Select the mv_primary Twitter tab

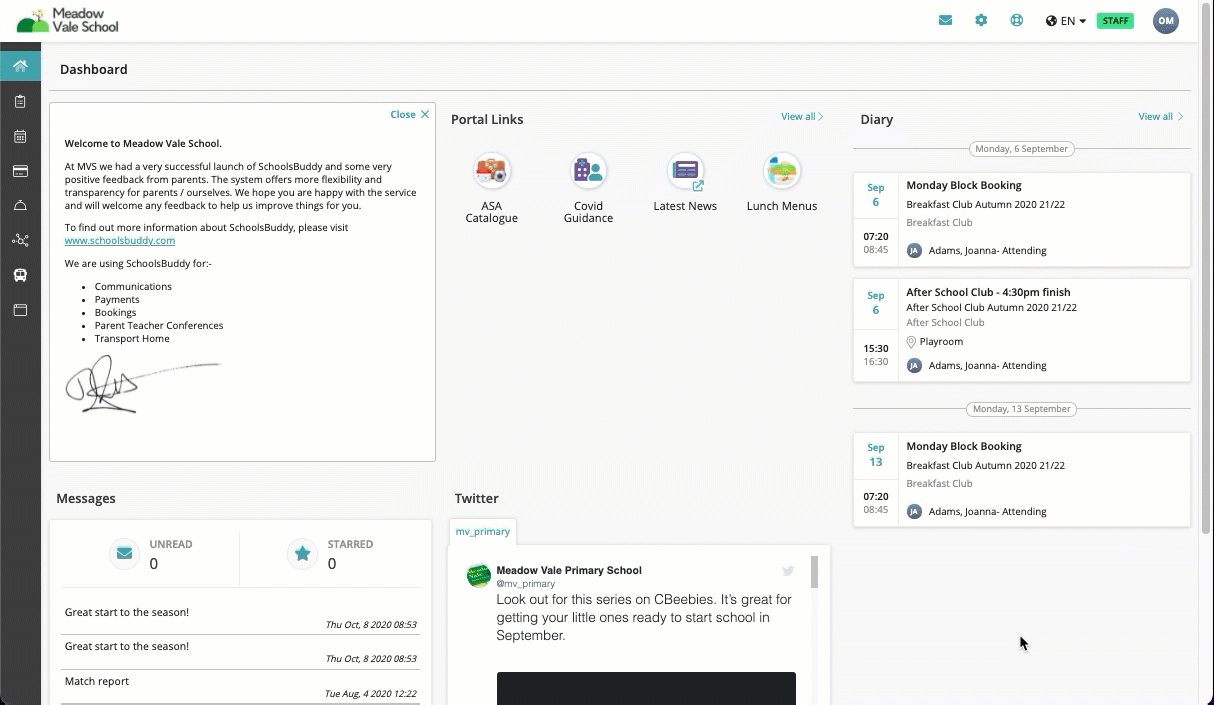(483, 532)
